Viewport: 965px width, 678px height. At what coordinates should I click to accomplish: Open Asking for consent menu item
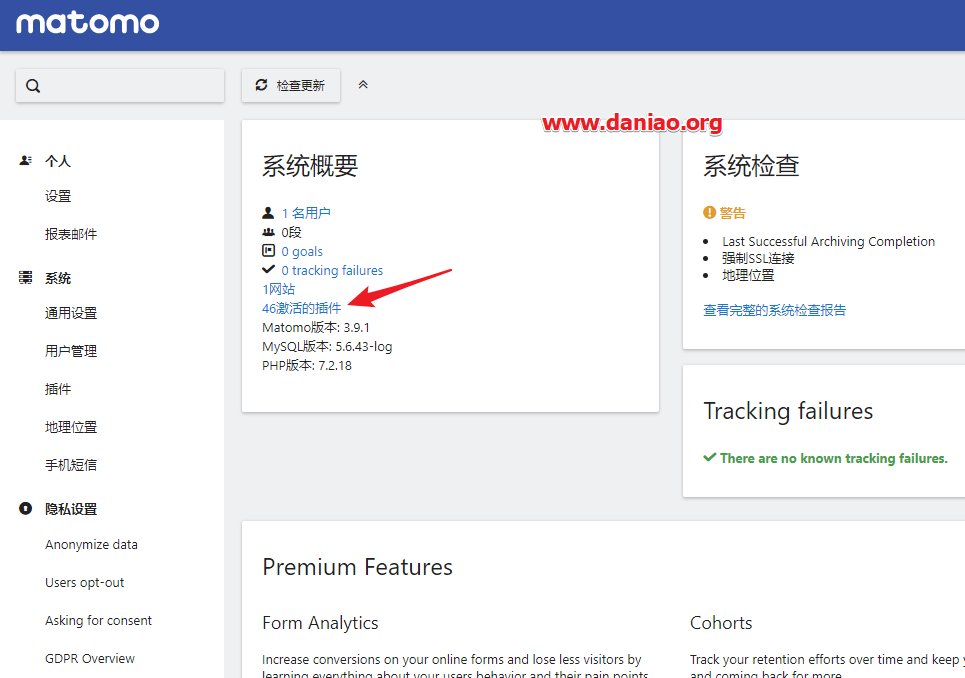(x=98, y=620)
